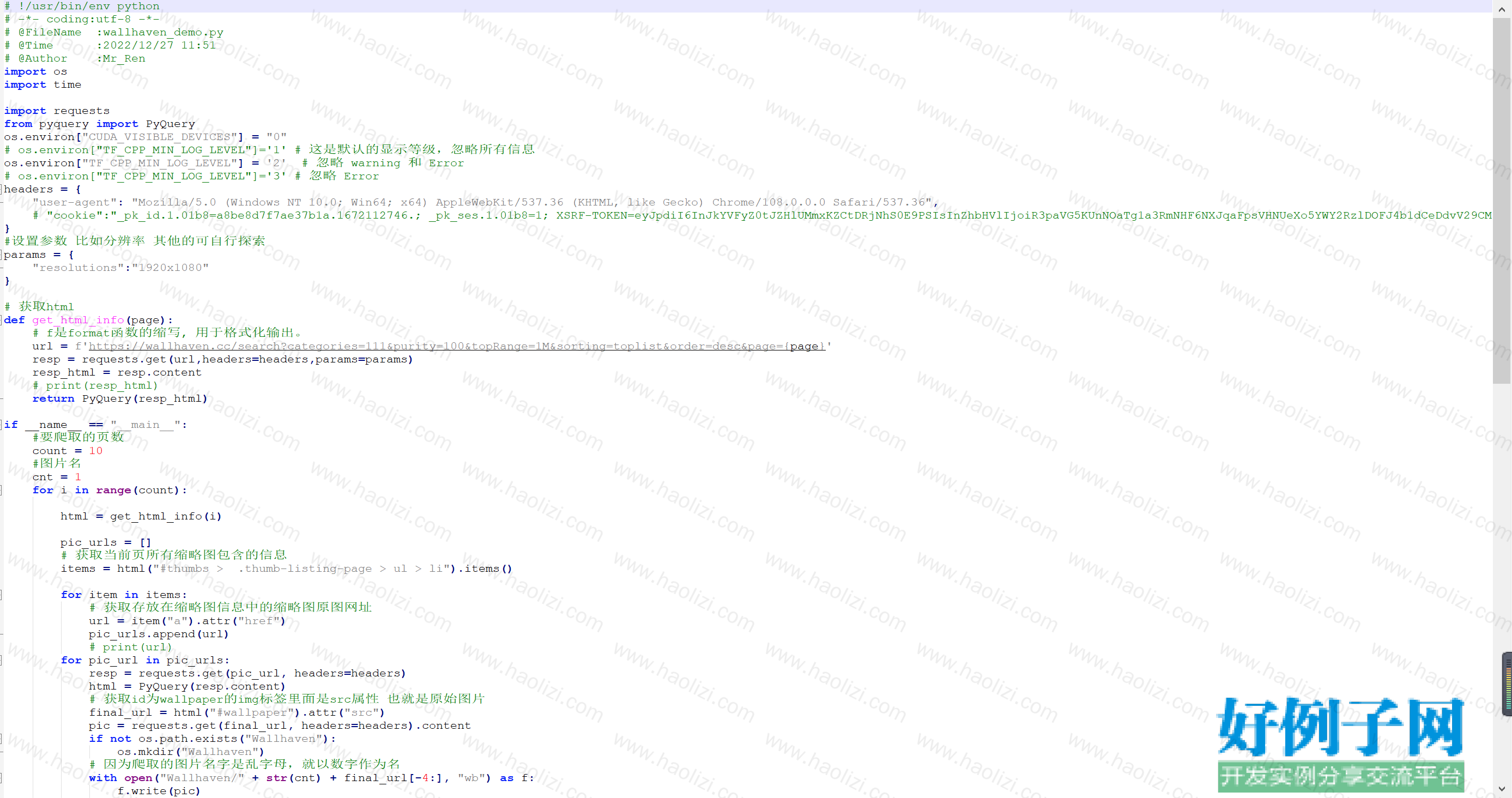Image resolution: width=1512 pixels, height=798 pixels.
Task: Click the '# -*- coding:utf-8 -*-' line
Action: click(82, 20)
